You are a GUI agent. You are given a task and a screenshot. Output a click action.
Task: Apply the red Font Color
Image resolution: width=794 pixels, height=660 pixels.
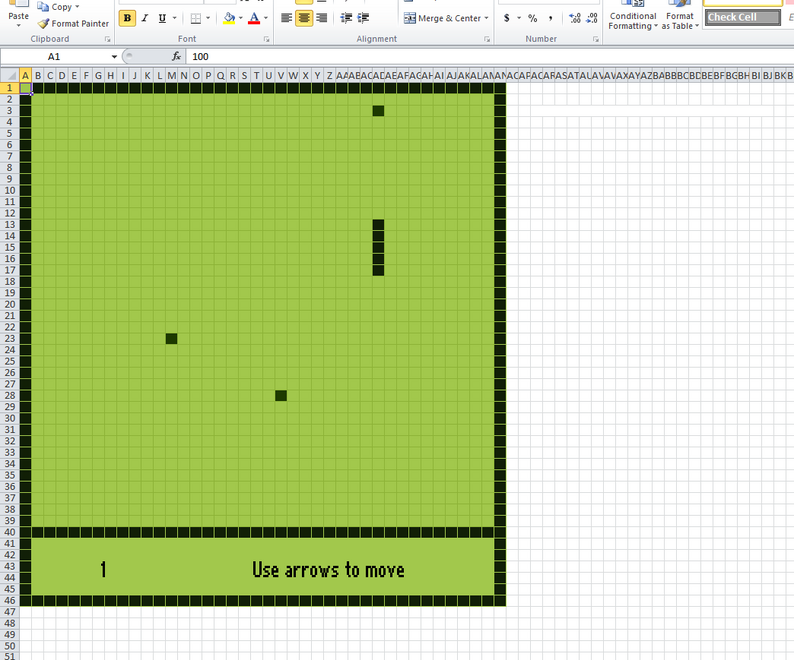(x=254, y=18)
